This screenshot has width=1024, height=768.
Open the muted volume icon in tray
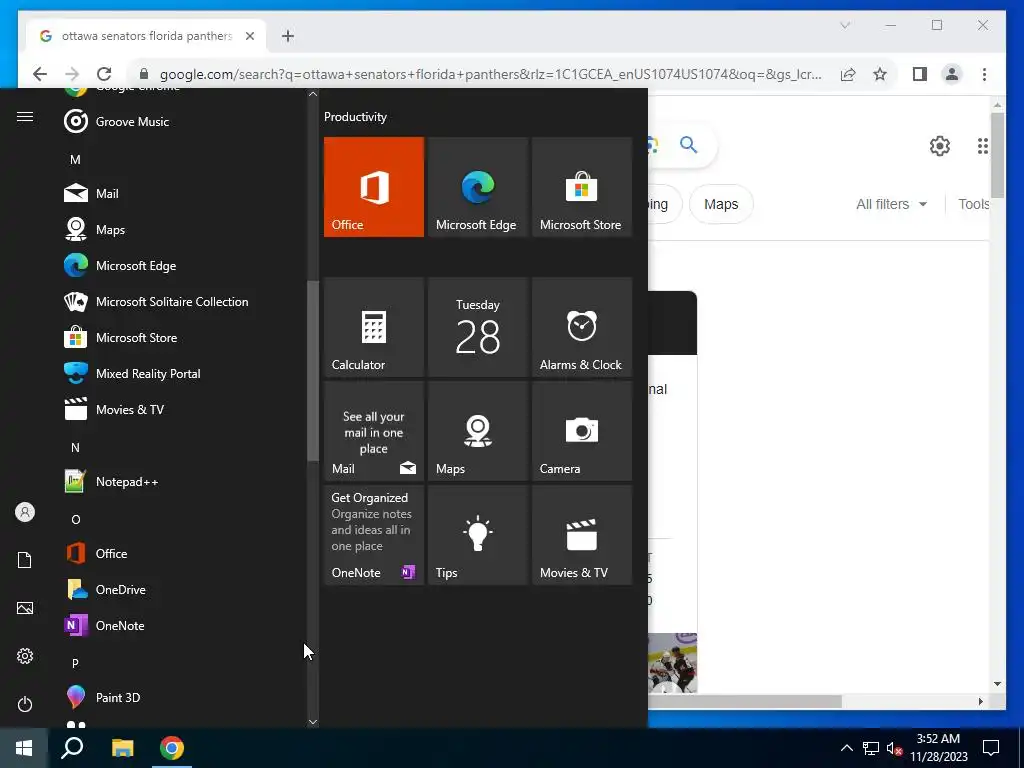pos(894,748)
